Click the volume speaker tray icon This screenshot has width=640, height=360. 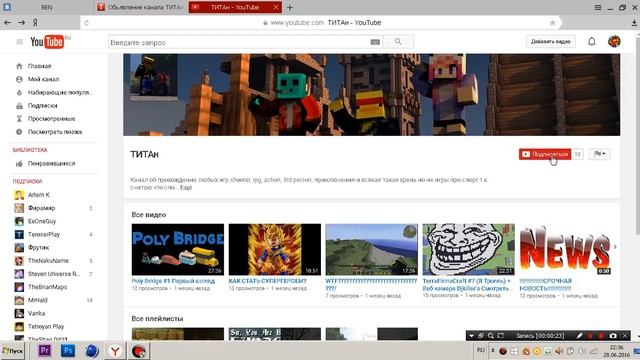point(559,351)
